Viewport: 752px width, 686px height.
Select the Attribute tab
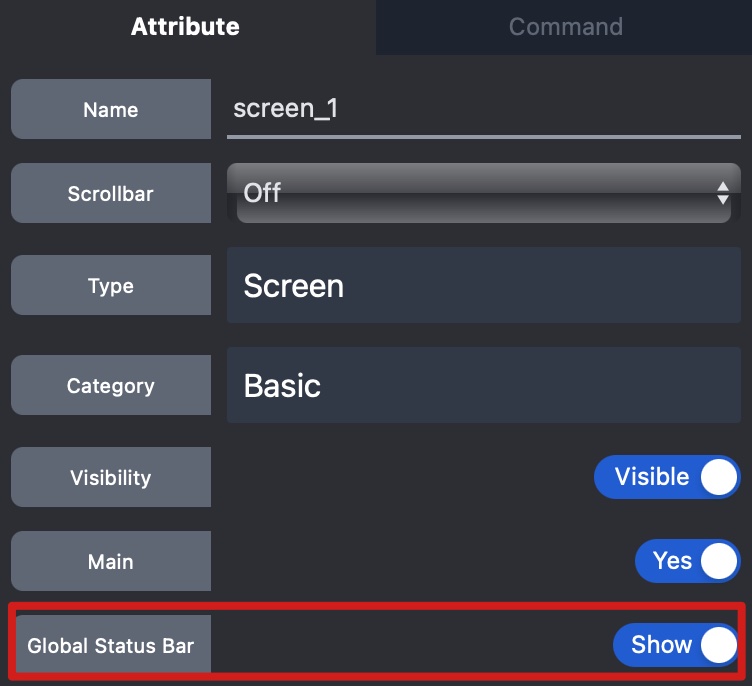tap(185, 27)
